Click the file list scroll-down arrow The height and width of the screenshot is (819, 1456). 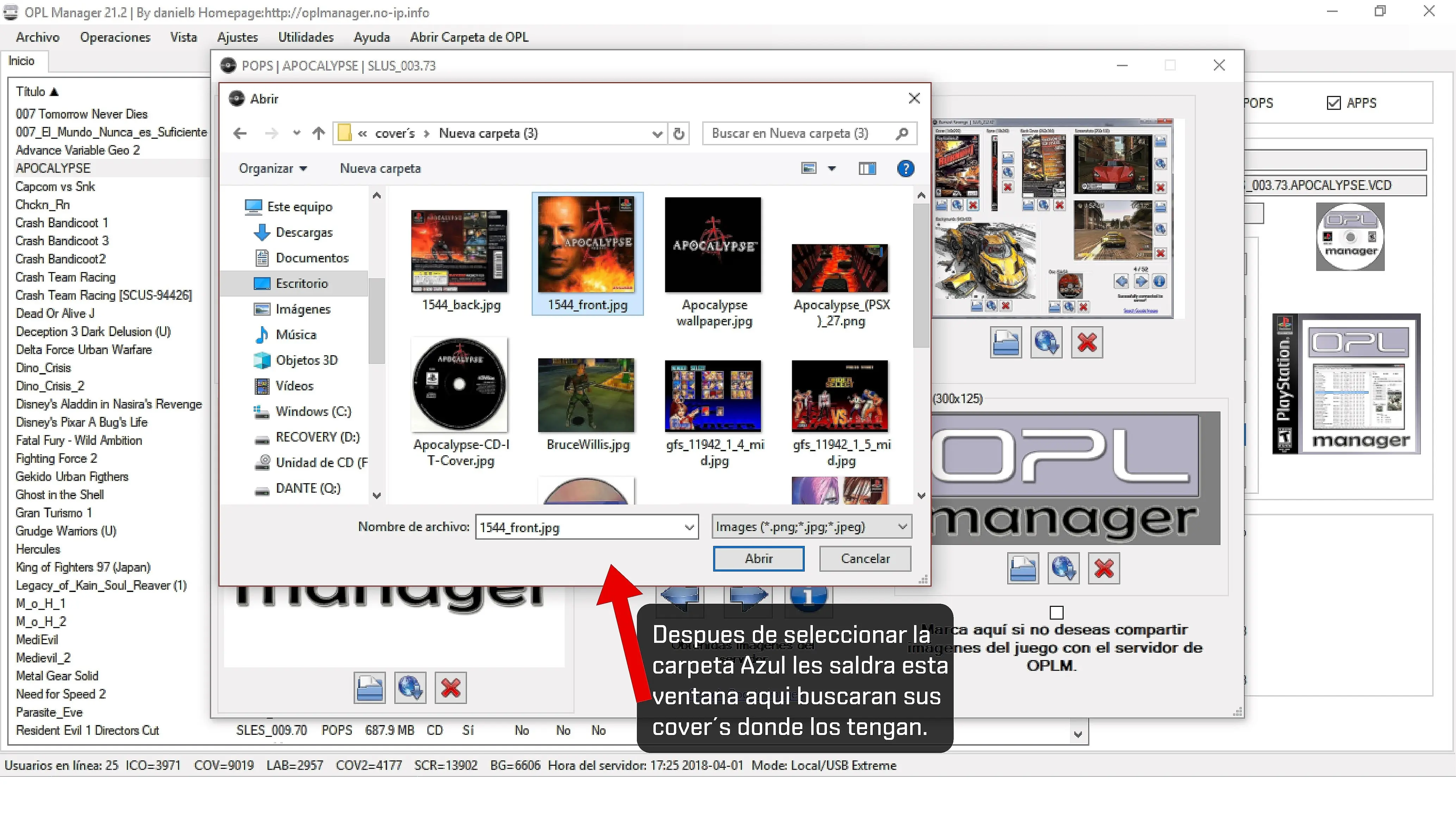(921, 496)
